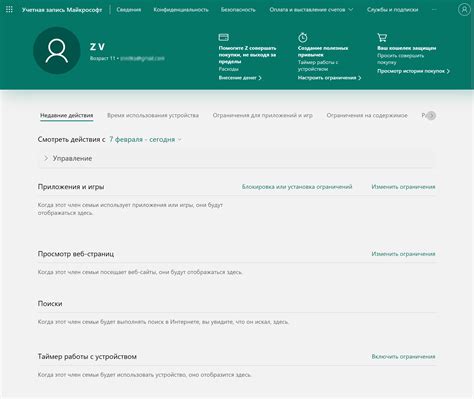Select the Недавние действия tab
Image resolution: width=474 pixels, height=399 pixels.
67,115
